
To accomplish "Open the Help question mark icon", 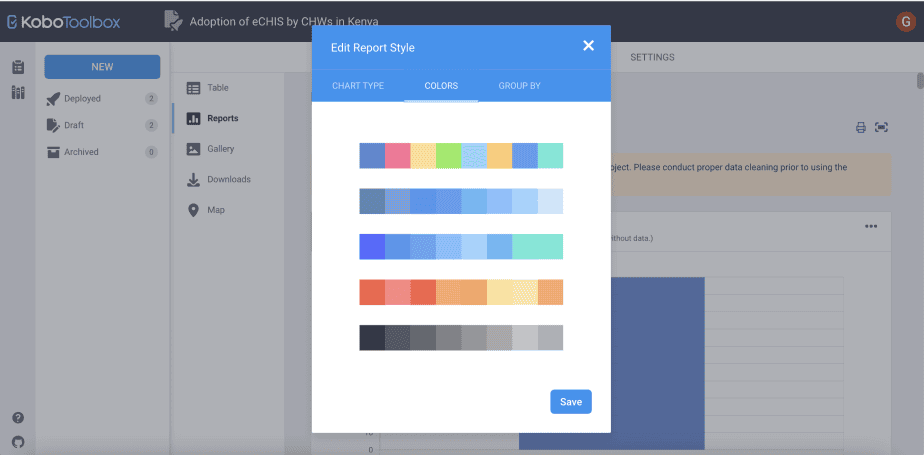I will tap(18, 418).
